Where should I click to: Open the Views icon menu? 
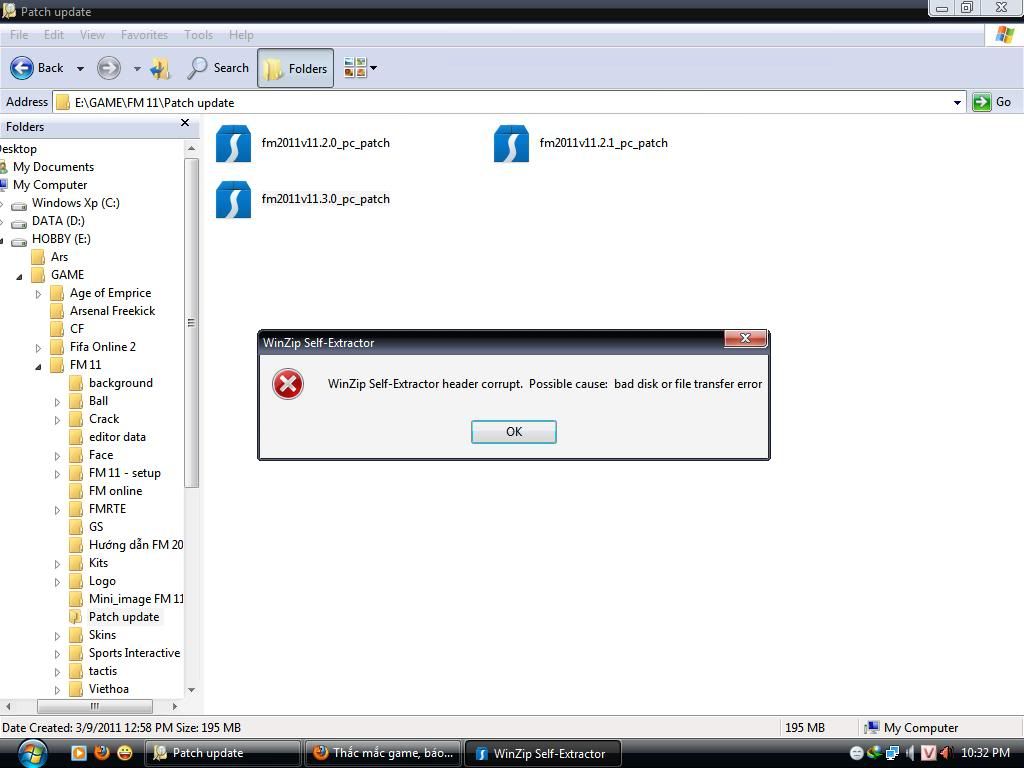(360, 68)
